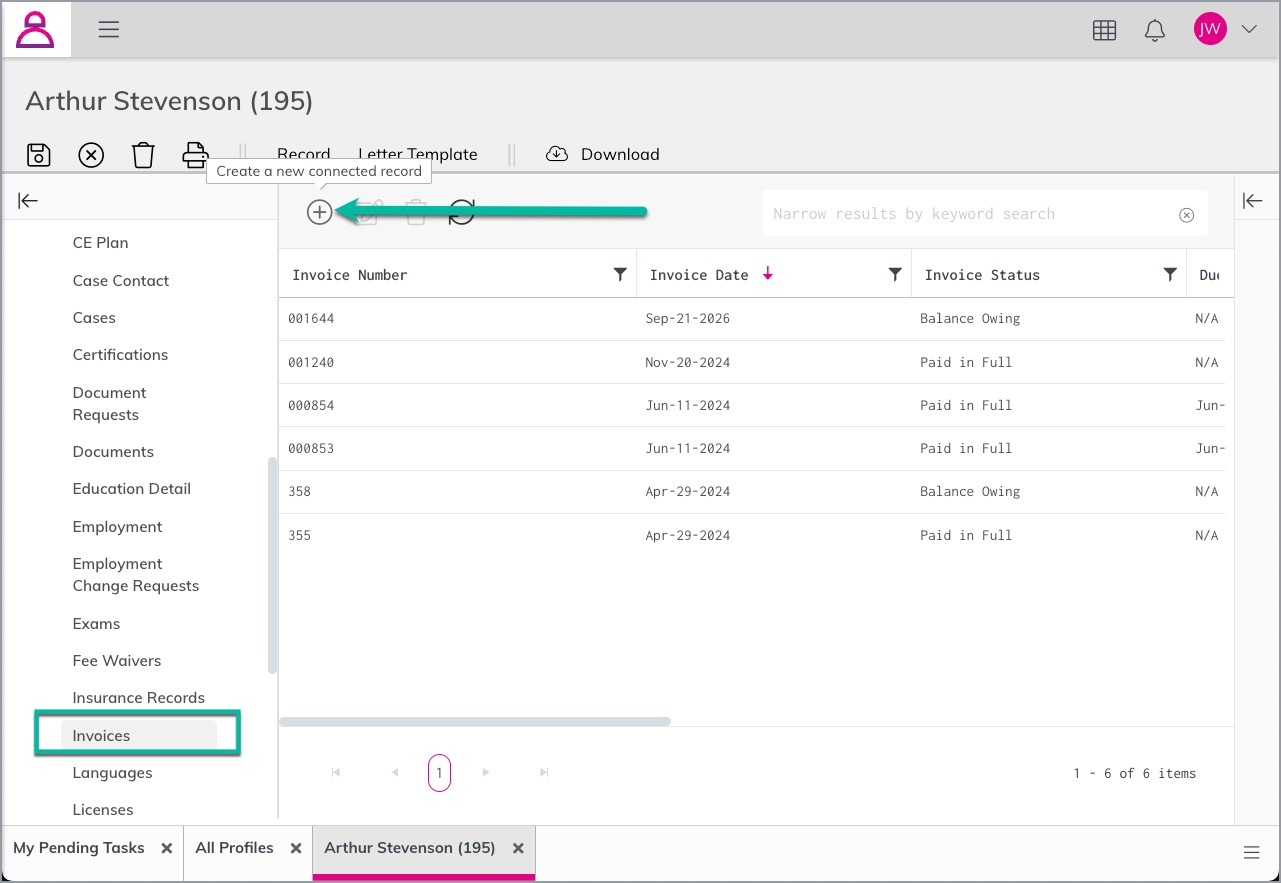Select invoice 001240 row
The image size is (1281, 883).
pyautogui.click(x=752, y=362)
